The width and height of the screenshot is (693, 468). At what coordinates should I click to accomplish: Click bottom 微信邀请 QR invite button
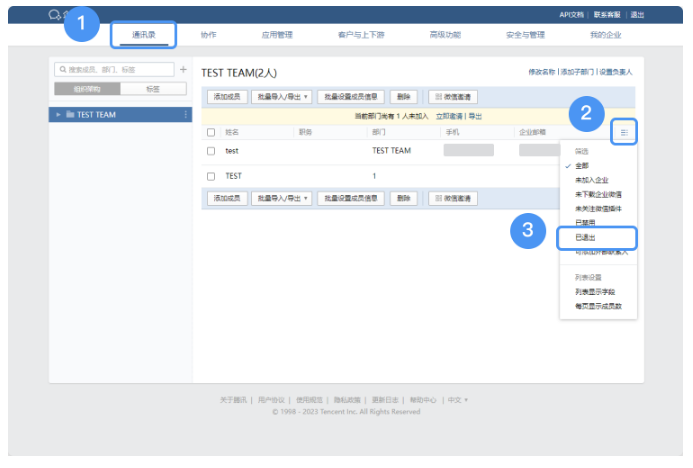(452, 198)
